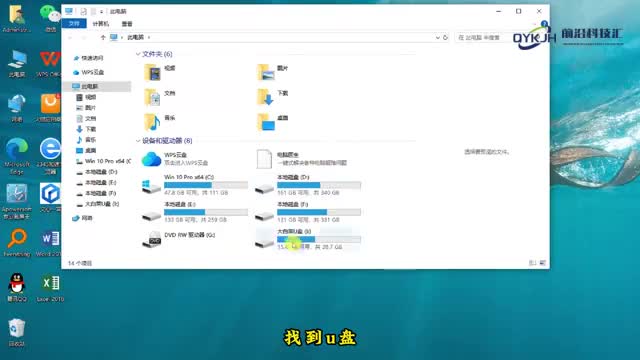Open the 音乐 folder in the main pane
Image resolution: width=640 pixels, height=360 pixels.
point(153,122)
